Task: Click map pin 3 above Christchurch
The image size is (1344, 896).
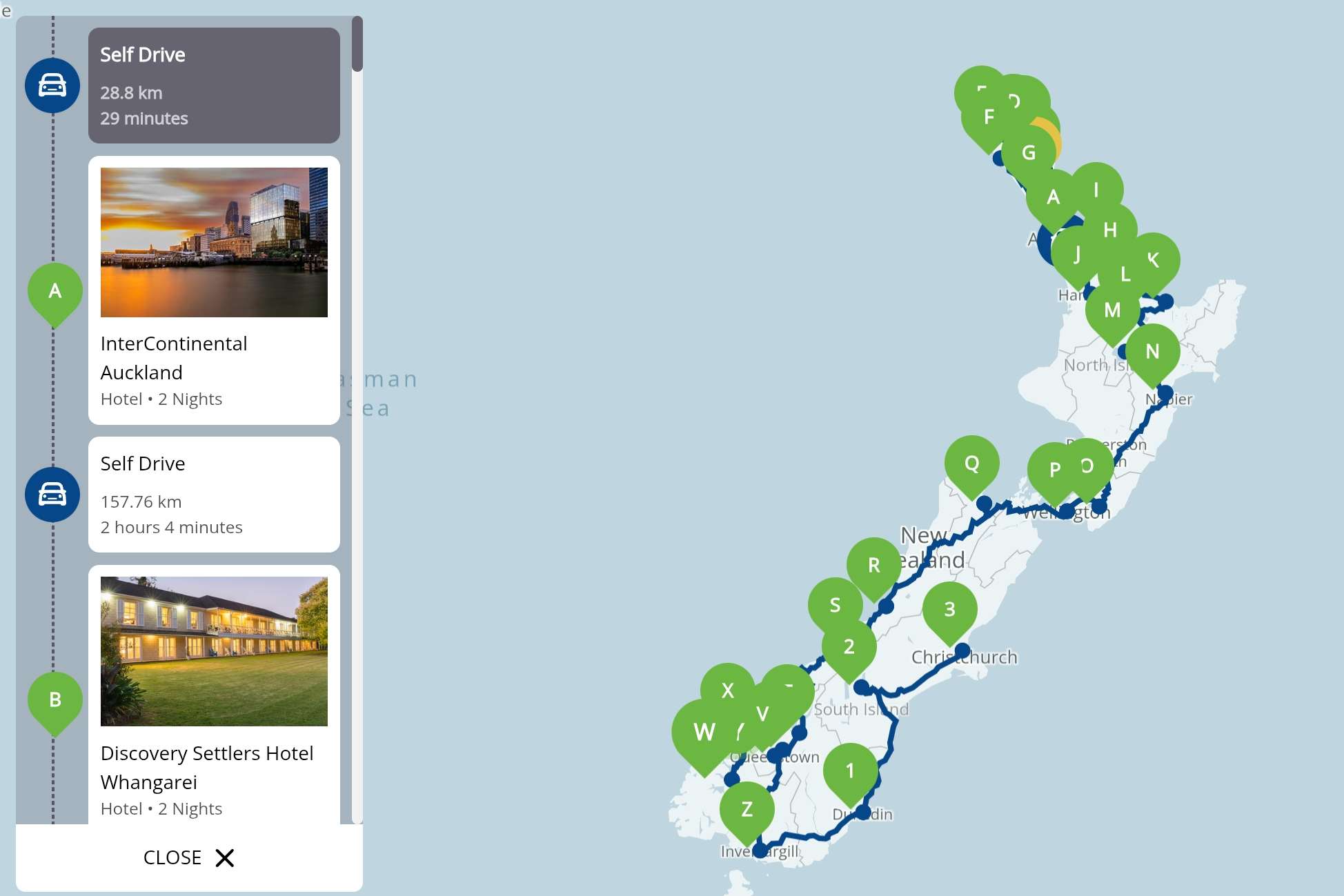Action: tap(949, 610)
